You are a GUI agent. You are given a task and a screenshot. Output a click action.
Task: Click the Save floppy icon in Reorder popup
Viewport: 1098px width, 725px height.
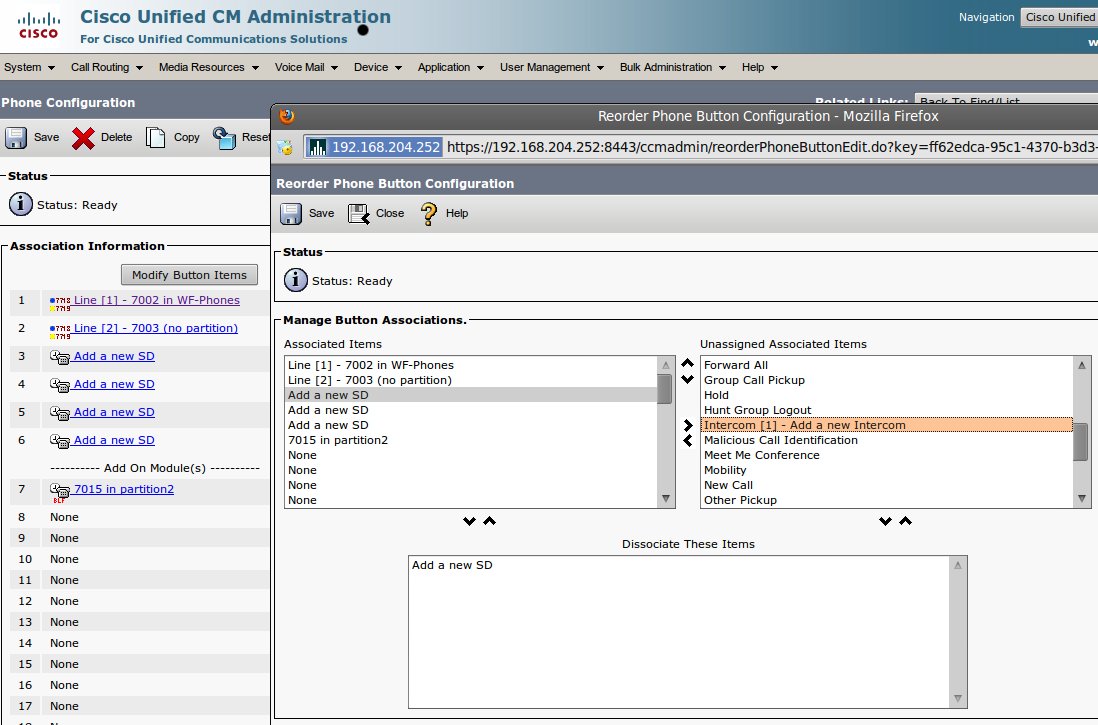291,214
